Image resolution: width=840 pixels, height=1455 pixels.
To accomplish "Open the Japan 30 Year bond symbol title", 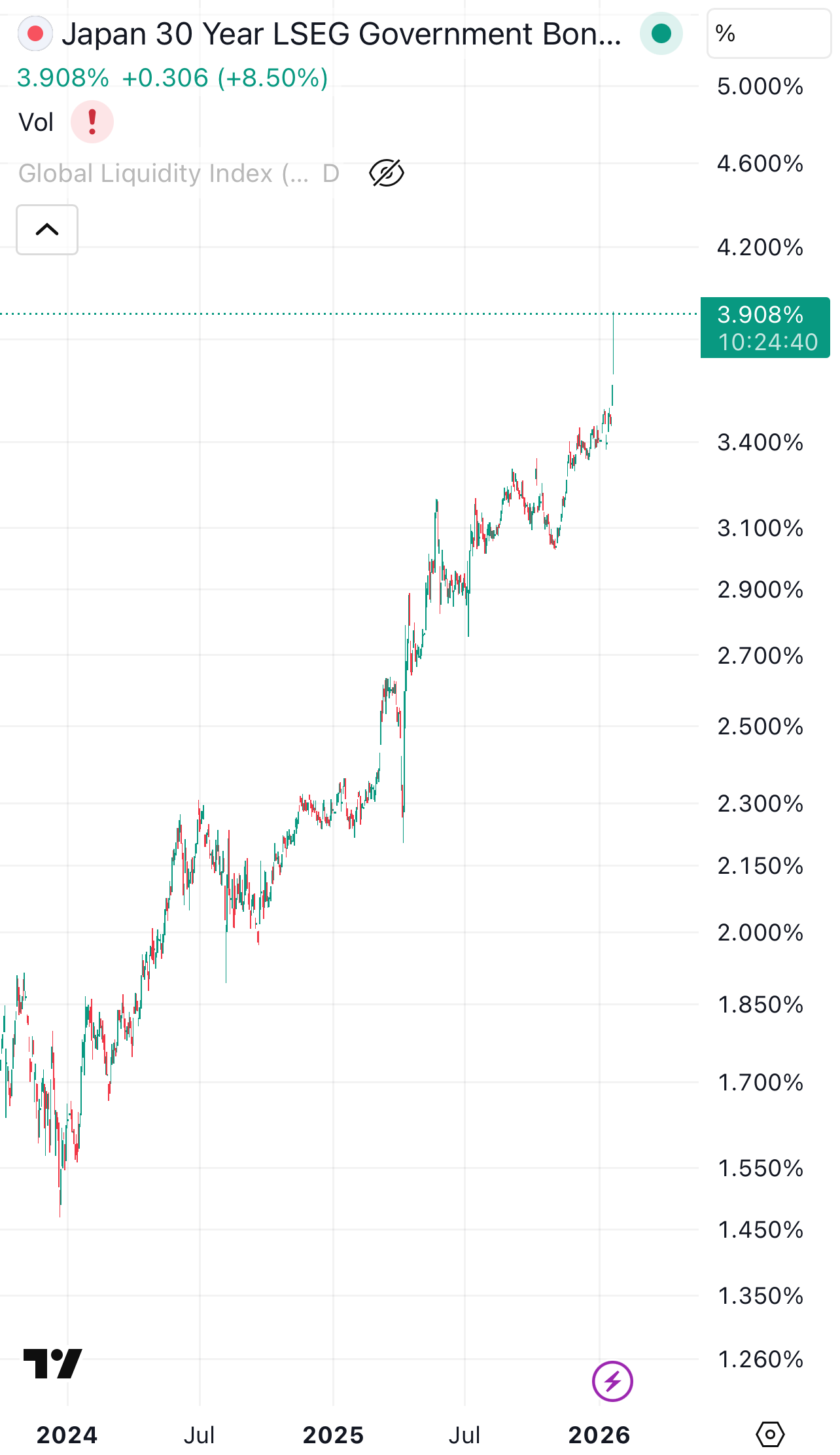I will [341, 34].
